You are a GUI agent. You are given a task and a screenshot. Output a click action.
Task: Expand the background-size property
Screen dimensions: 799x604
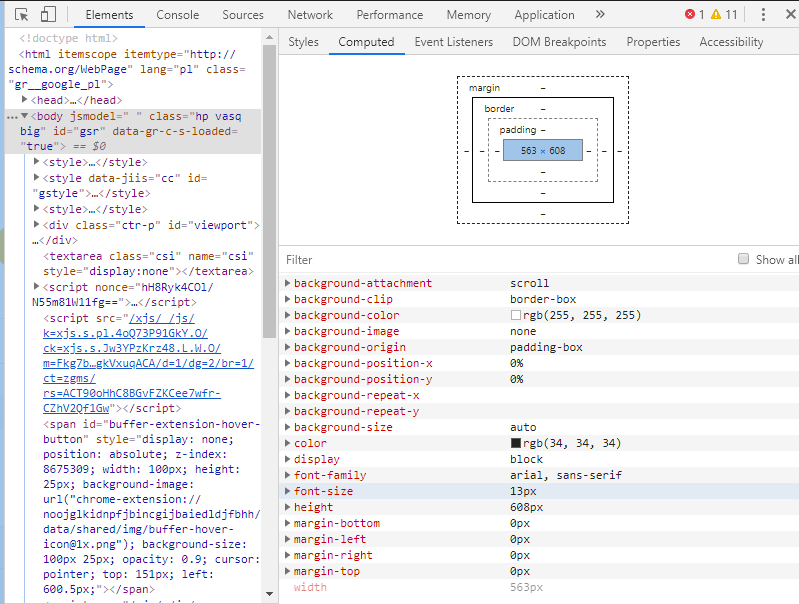(287, 427)
